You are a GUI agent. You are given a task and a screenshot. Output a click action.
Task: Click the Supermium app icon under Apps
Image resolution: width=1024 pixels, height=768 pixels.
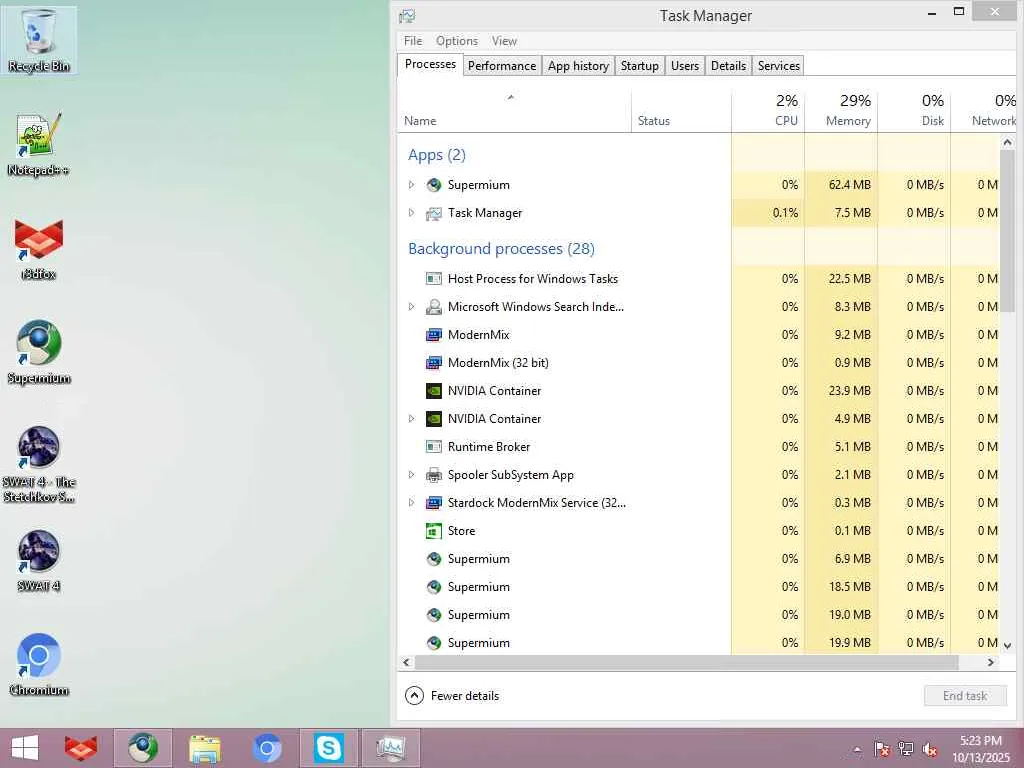click(434, 185)
